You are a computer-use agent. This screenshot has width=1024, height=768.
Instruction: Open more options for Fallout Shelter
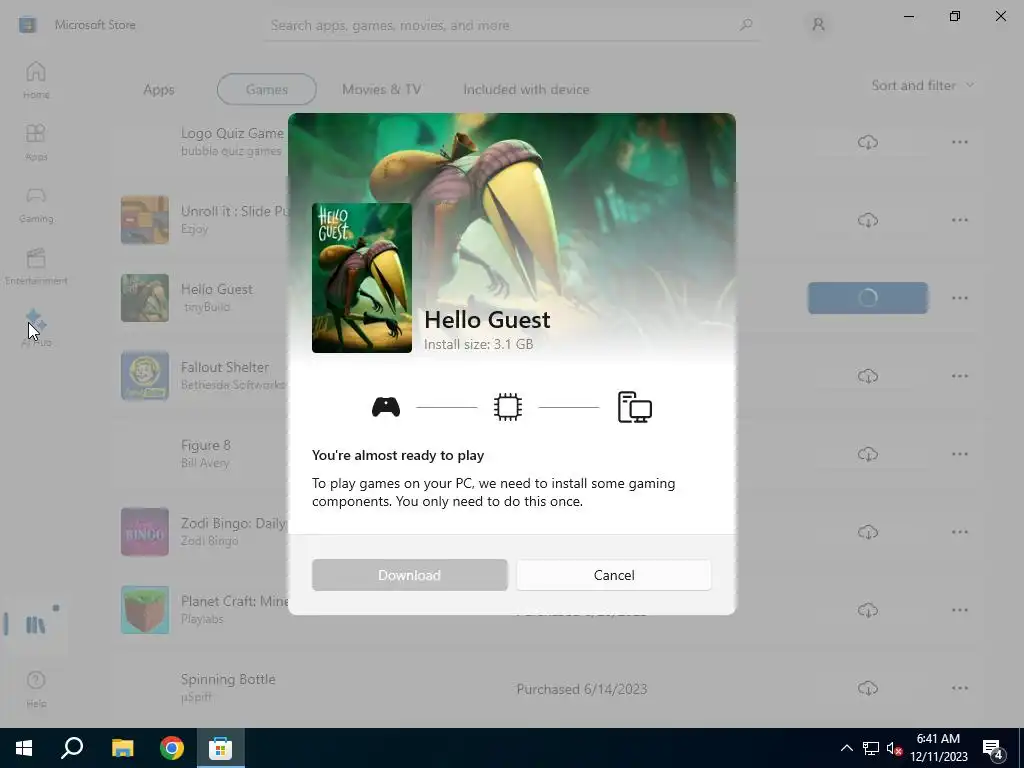click(x=959, y=376)
